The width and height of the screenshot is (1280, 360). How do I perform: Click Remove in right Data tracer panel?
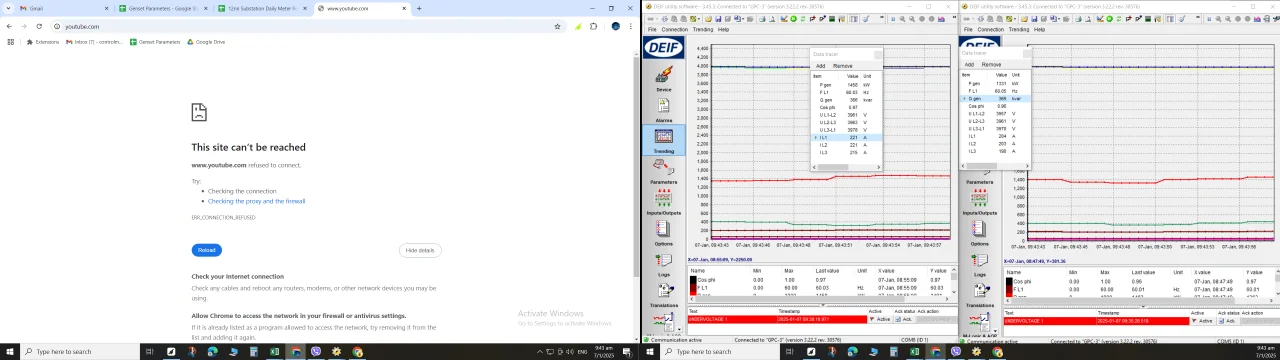991,64
